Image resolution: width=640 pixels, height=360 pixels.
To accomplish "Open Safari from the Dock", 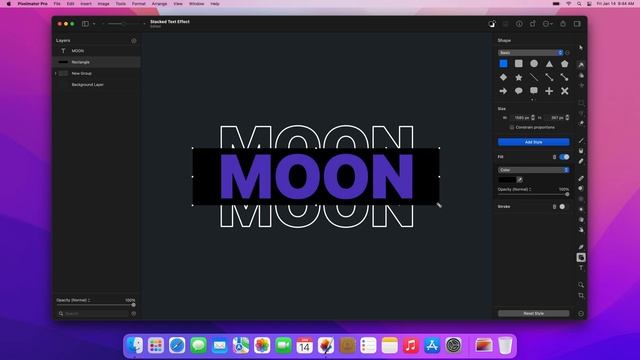I will pos(177,346).
